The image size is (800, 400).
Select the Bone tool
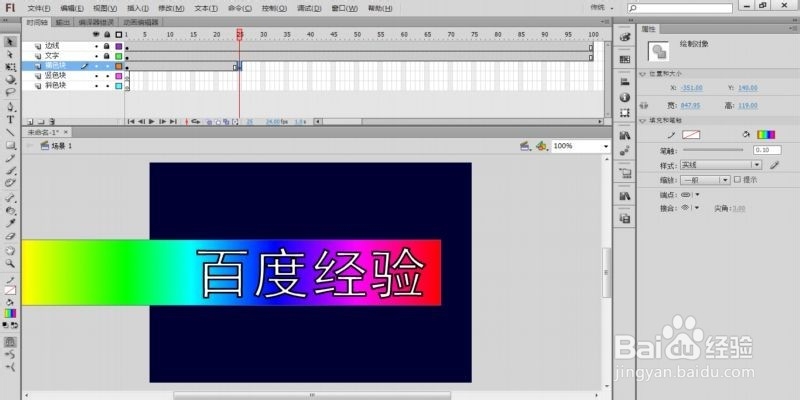click(10, 198)
